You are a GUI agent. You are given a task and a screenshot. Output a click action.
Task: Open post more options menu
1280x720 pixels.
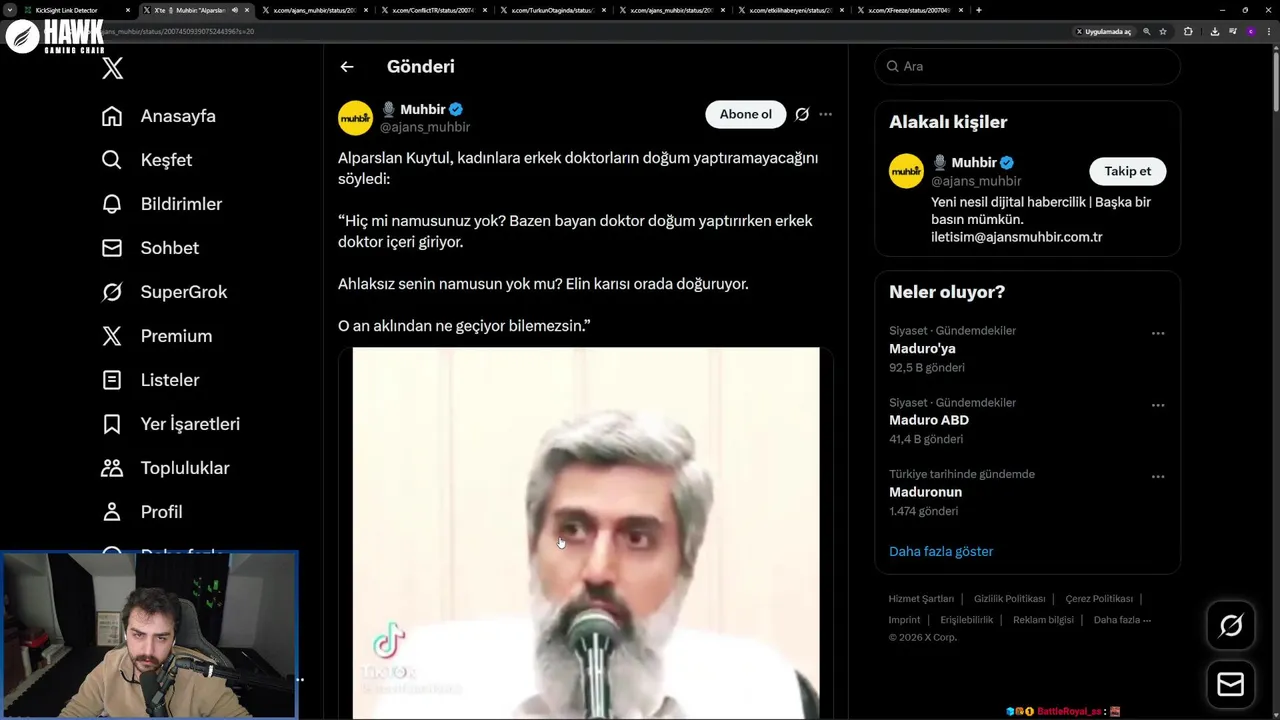825,114
